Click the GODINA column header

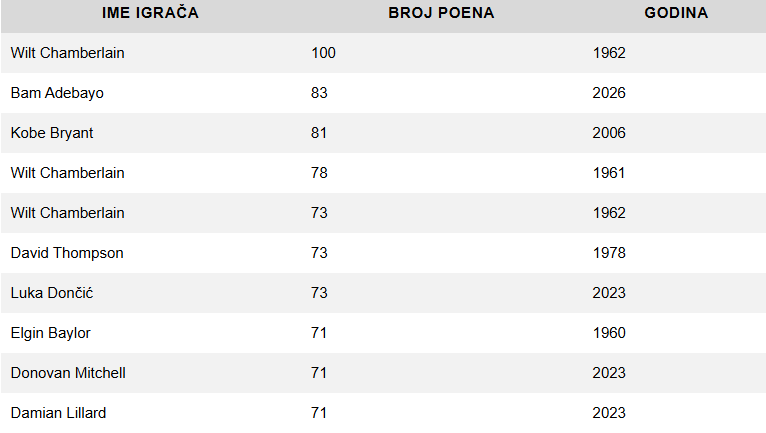[x=676, y=13]
